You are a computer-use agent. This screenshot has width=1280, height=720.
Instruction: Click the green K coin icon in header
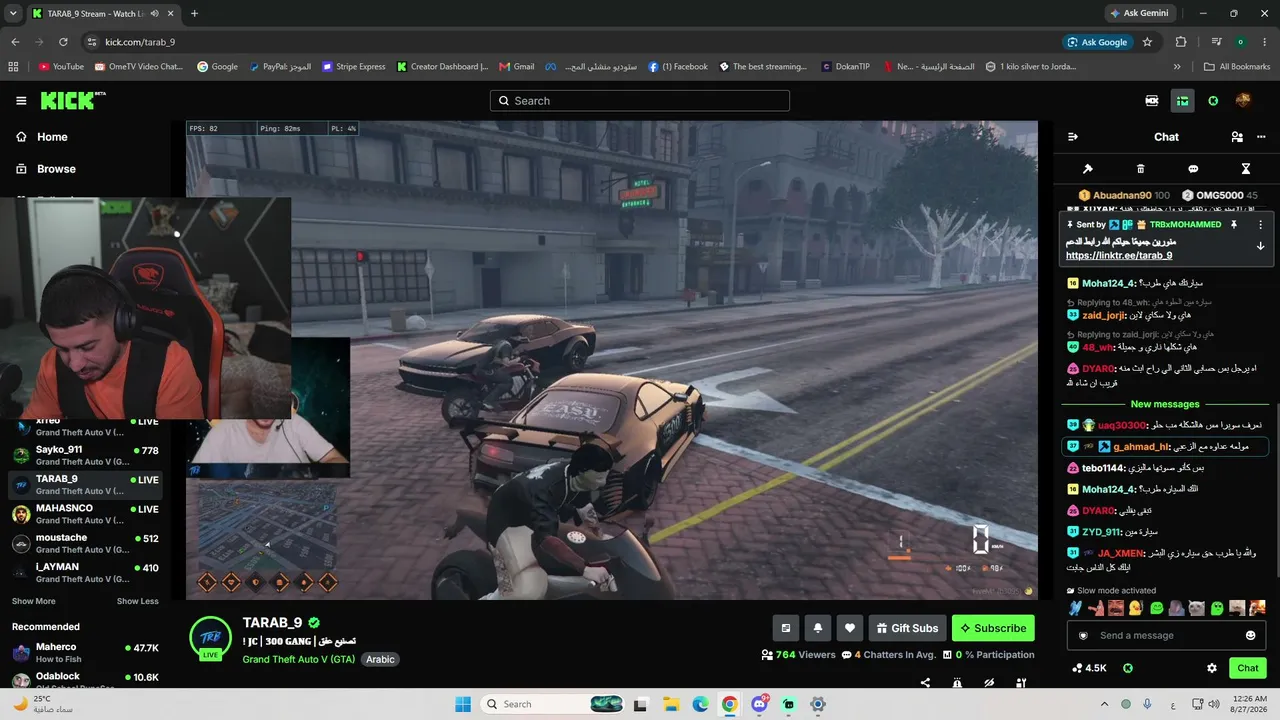(x=1213, y=101)
